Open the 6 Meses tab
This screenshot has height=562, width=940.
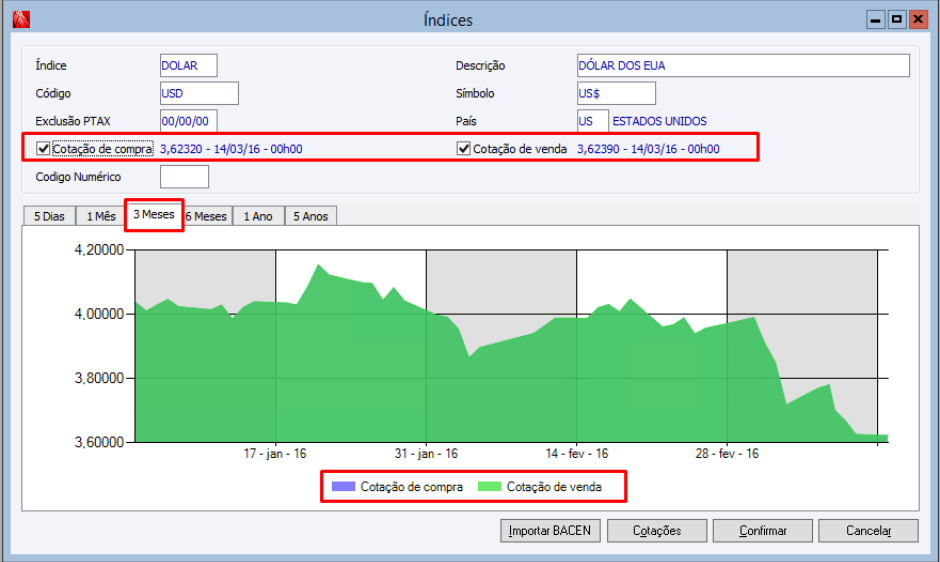(x=207, y=217)
